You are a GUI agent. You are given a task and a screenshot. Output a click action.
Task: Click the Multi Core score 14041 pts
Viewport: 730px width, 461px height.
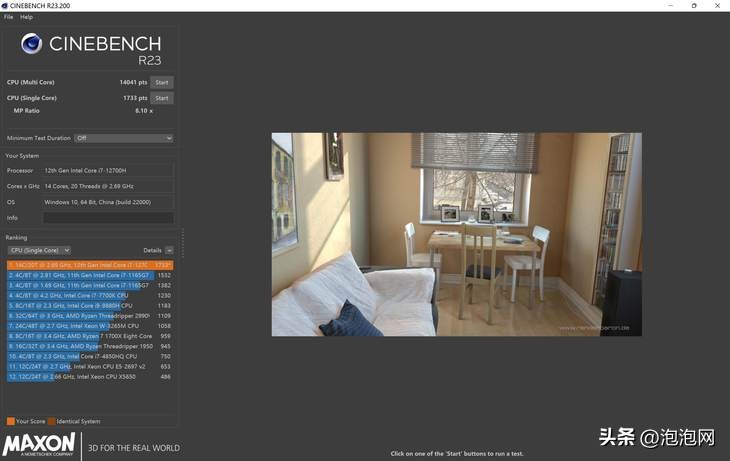click(x=133, y=82)
